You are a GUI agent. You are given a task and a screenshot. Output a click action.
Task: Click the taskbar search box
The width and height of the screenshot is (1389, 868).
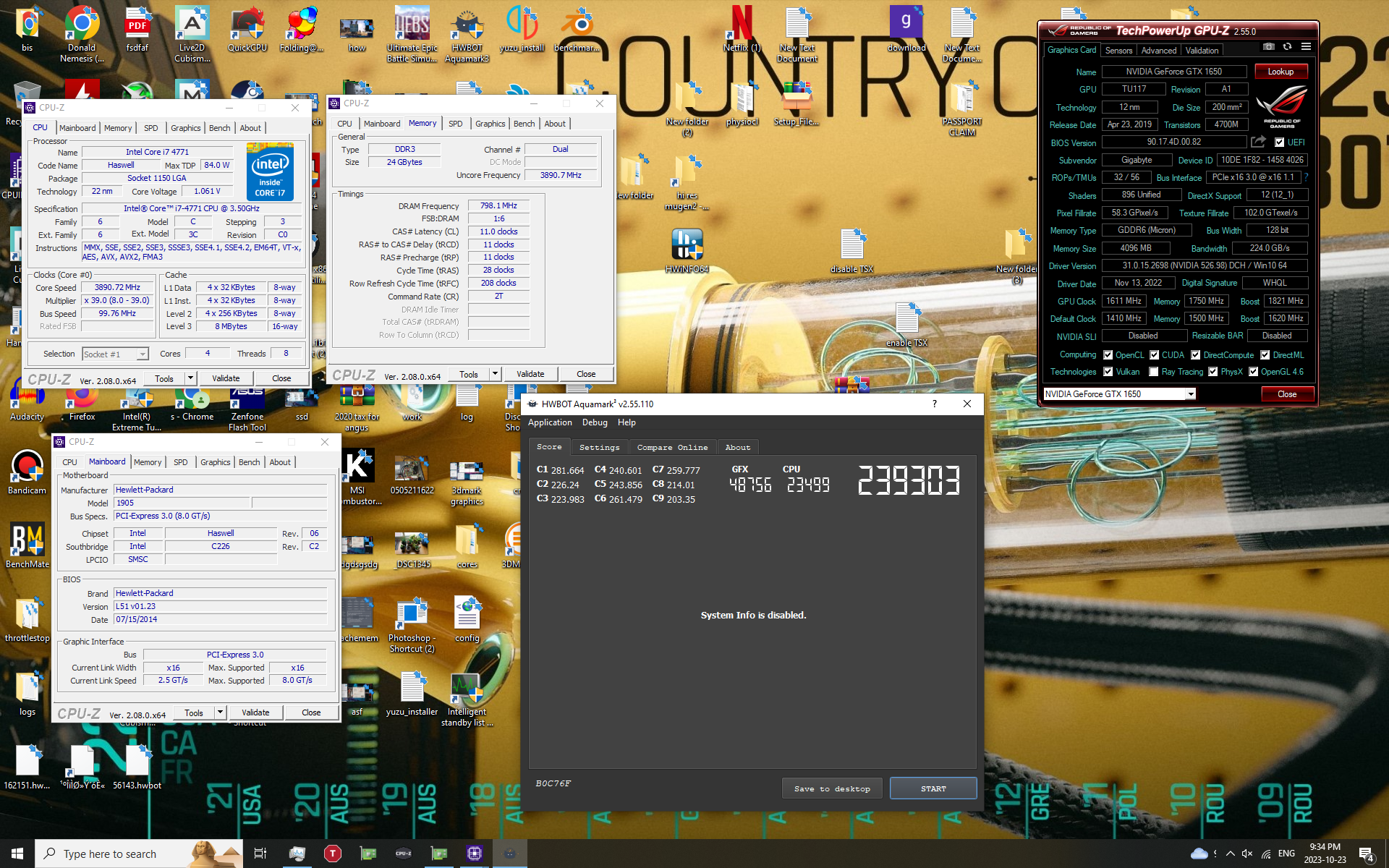(139, 854)
